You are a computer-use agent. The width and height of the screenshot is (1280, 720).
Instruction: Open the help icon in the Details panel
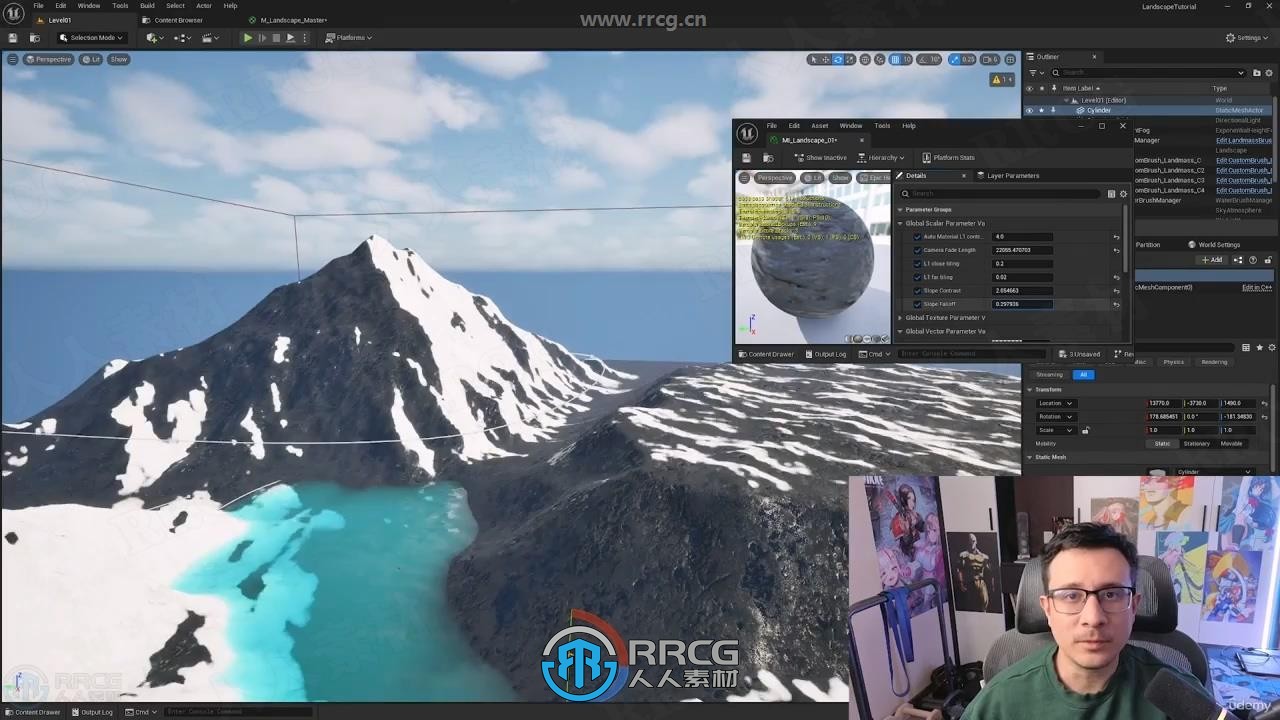1253,260
